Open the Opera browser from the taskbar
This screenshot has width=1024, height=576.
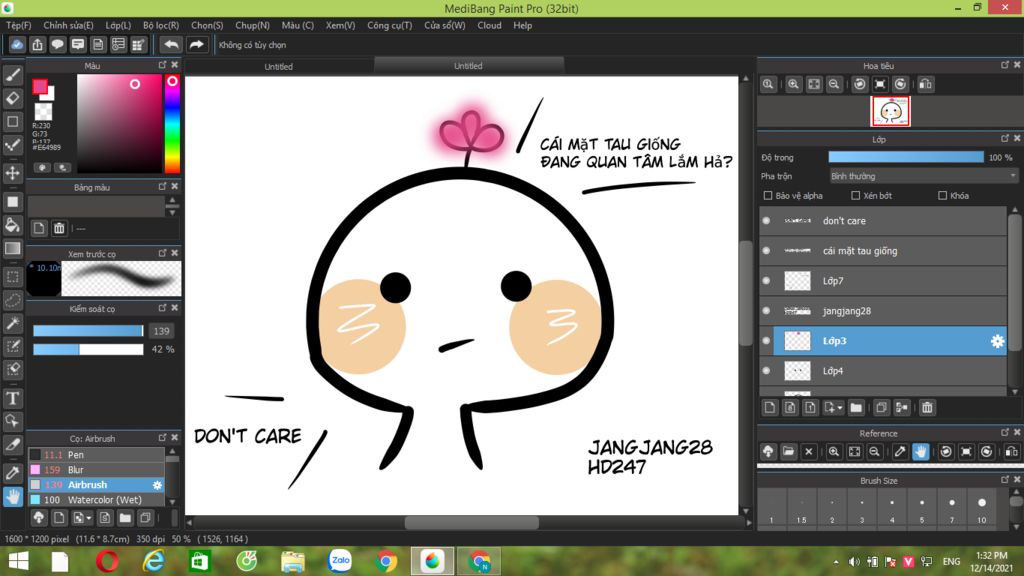tap(107, 561)
